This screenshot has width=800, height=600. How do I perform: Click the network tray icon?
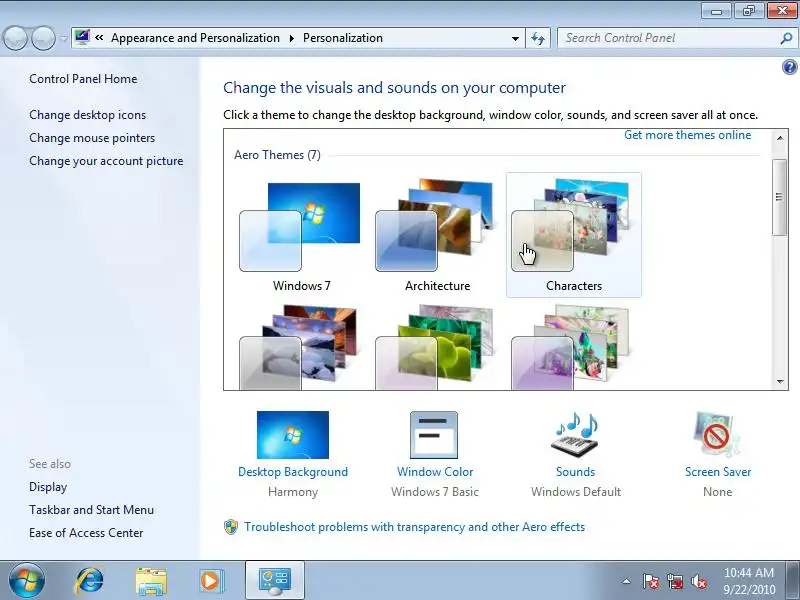pyautogui.click(x=675, y=581)
